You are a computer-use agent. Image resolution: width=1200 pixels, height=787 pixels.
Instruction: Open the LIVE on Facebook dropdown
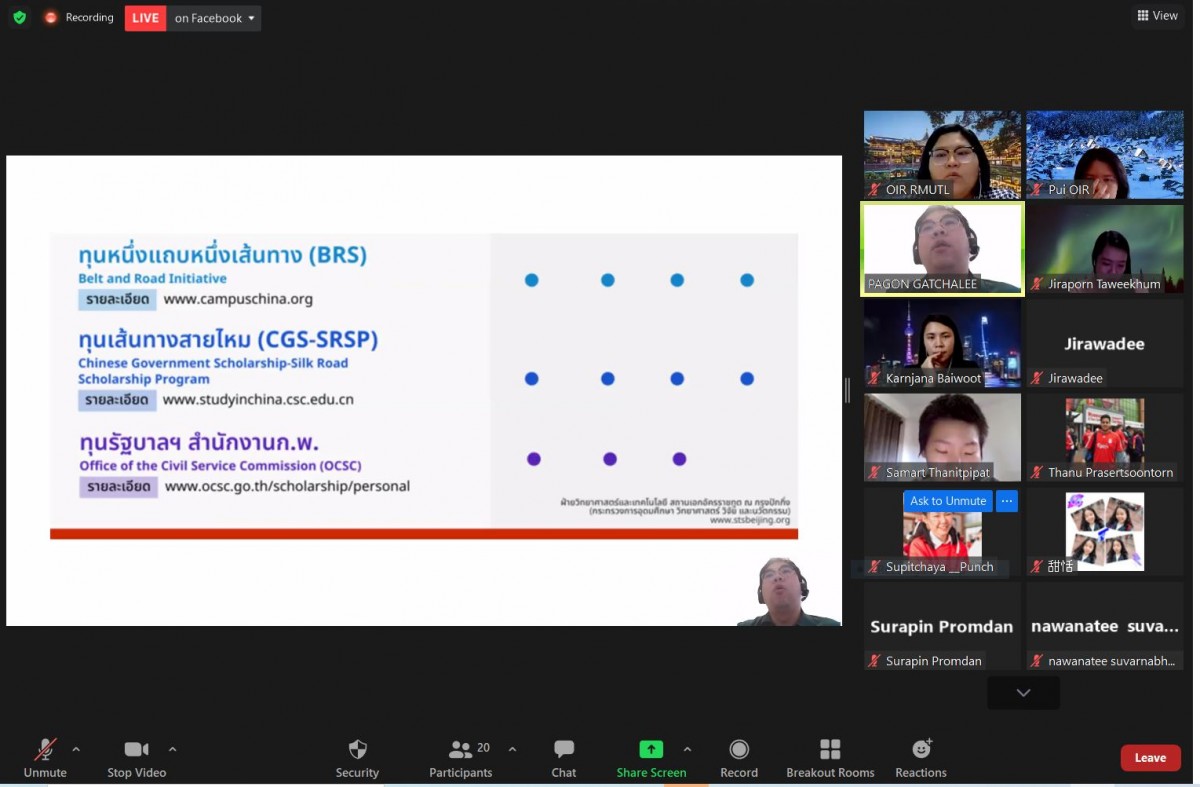coord(193,18)
